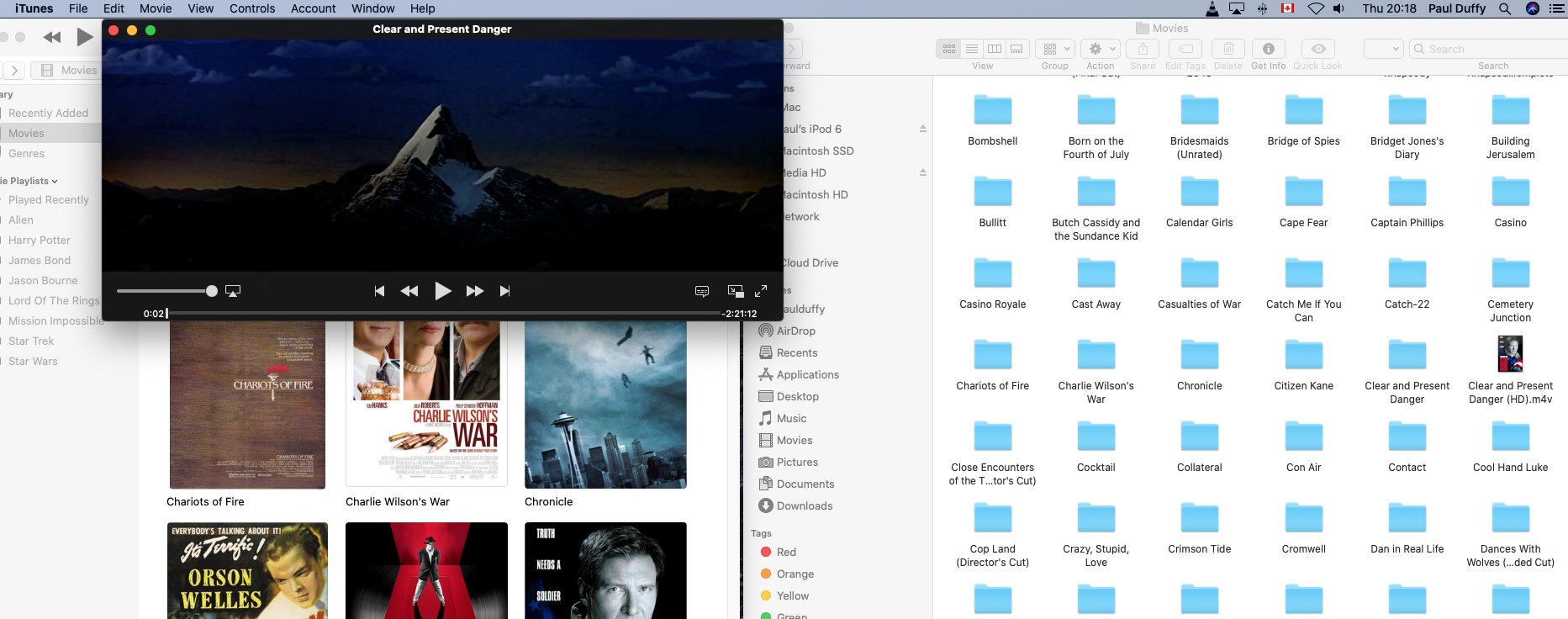The image size is (1568, 619).
Task: Switch Finder to column view
Action: point(995,49)
